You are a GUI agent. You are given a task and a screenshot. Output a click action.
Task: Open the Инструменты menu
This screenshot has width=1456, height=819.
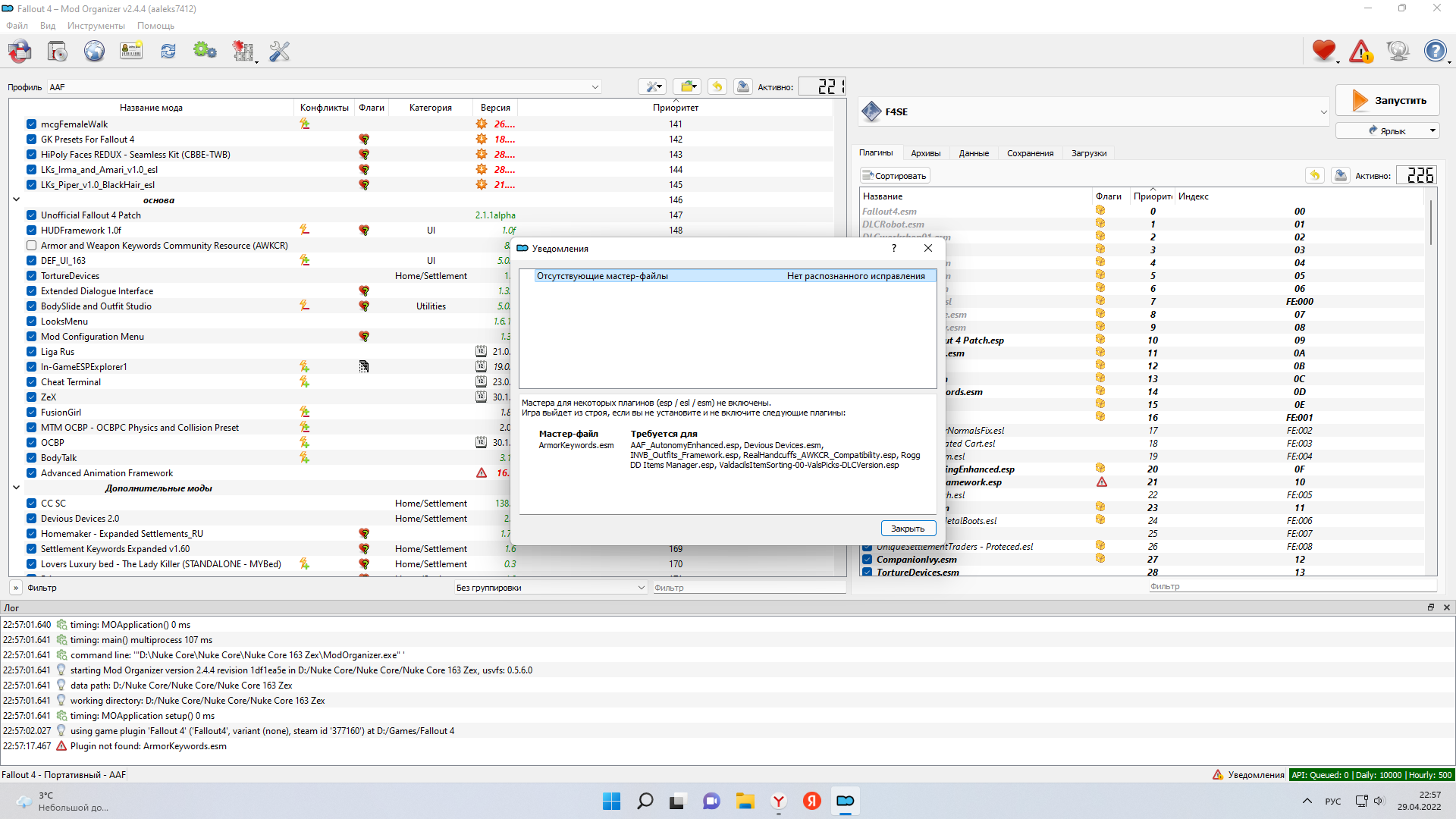click(x=96, y=26)
